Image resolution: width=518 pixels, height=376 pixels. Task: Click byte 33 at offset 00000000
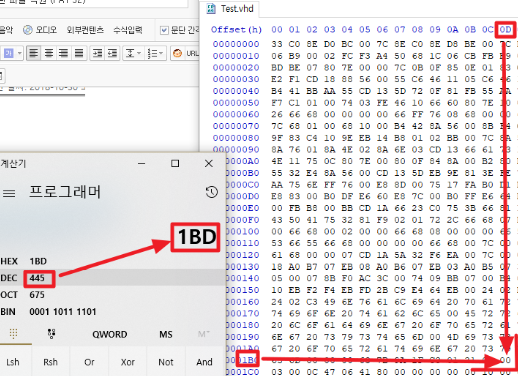[x=277, y=44]
